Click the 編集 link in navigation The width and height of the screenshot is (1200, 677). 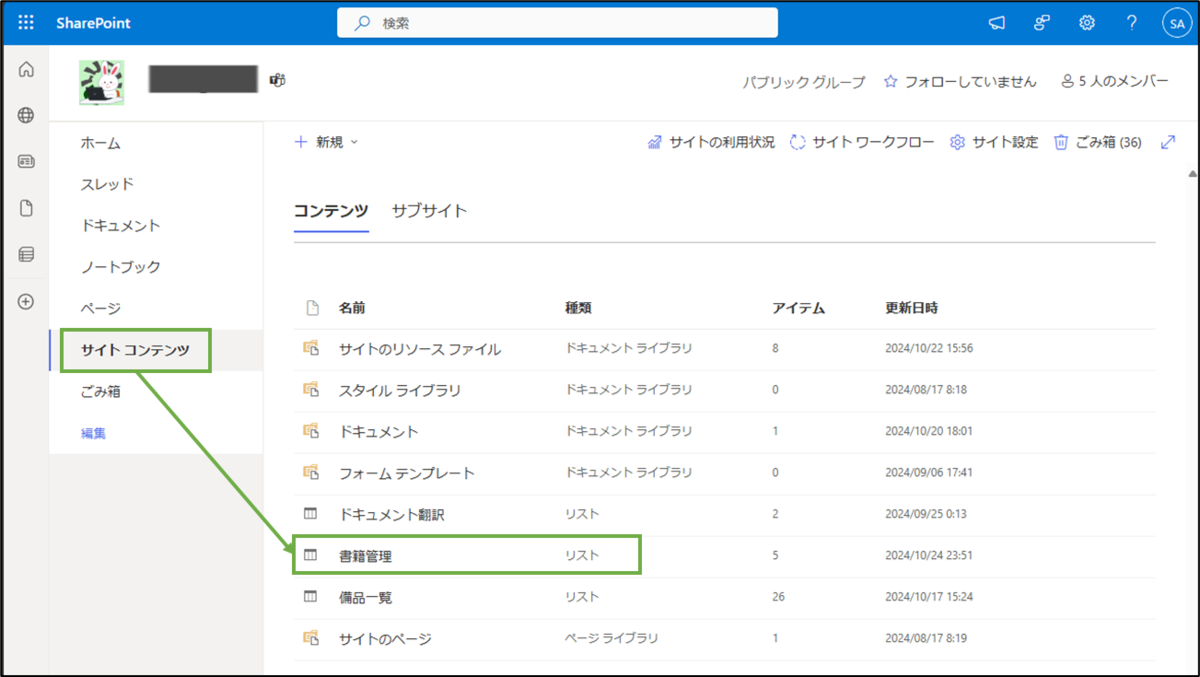tap(93, 433)
